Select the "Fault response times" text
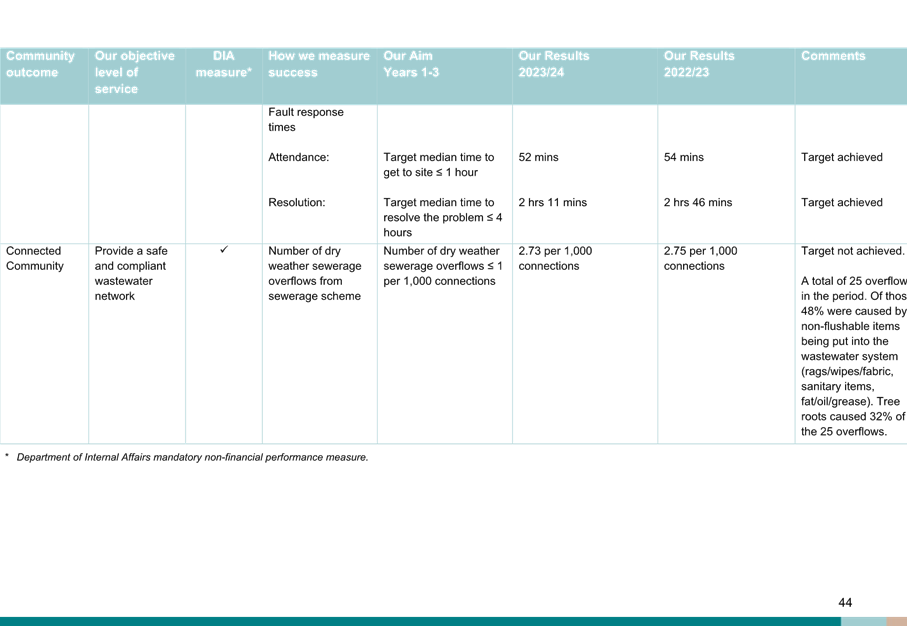Image resolution: width=907 pixels, height=626 pixels. [305, 120]
